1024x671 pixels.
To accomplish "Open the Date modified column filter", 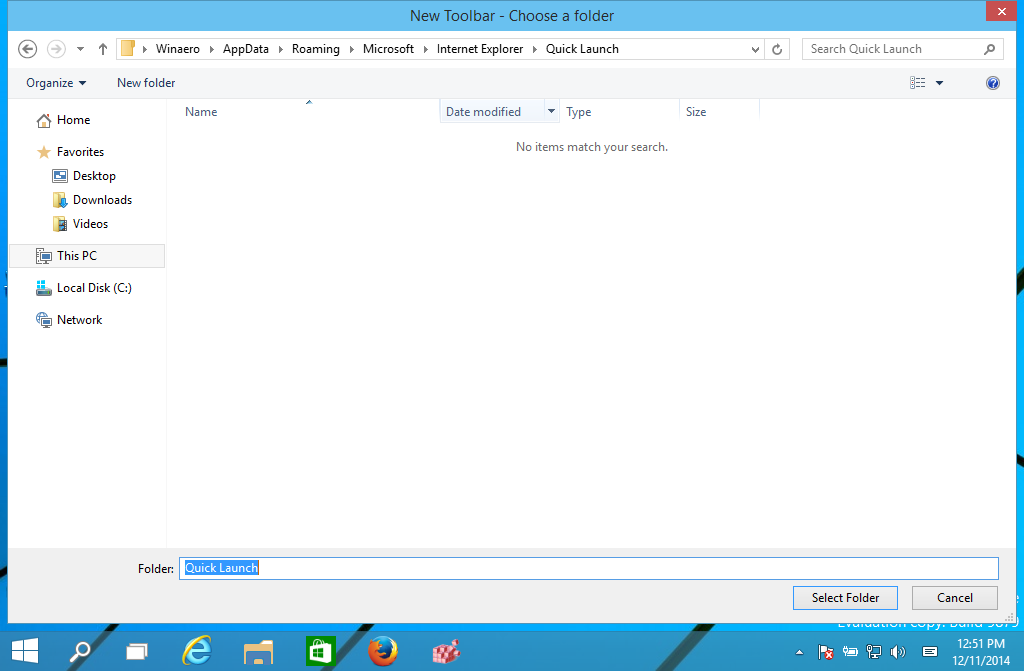I will 550,111.
